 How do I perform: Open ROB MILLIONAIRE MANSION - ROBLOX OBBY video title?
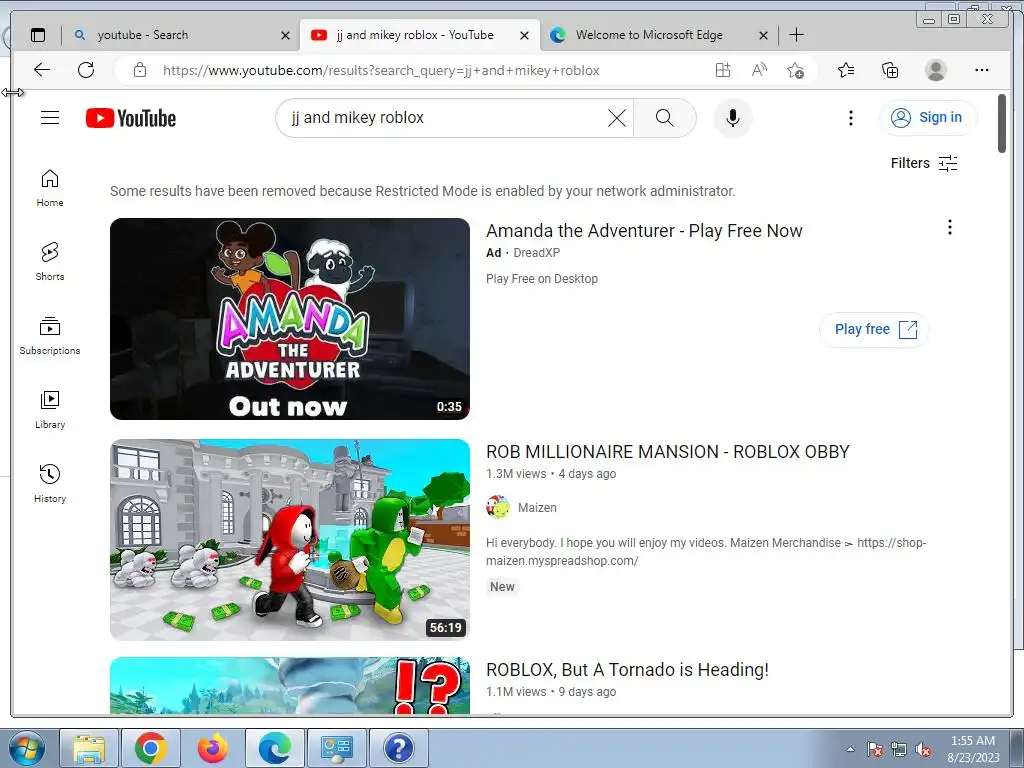pos(667,451)
